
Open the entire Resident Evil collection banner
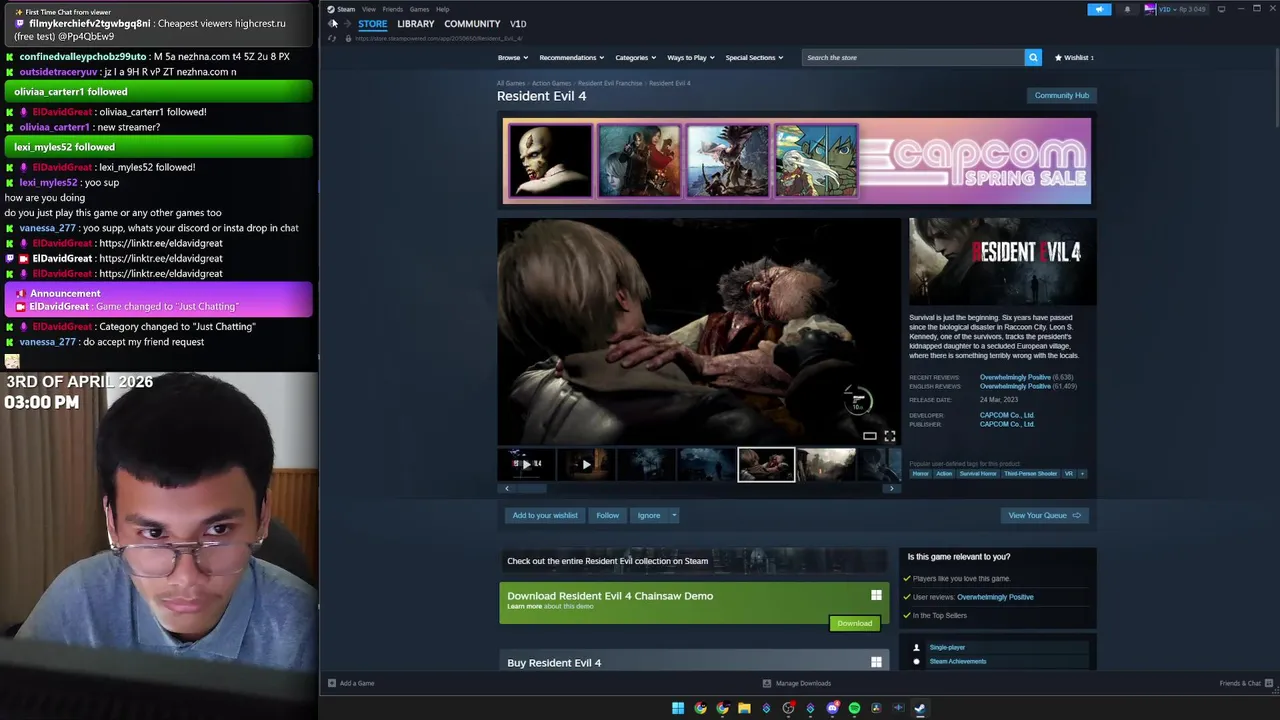[694, 561]
